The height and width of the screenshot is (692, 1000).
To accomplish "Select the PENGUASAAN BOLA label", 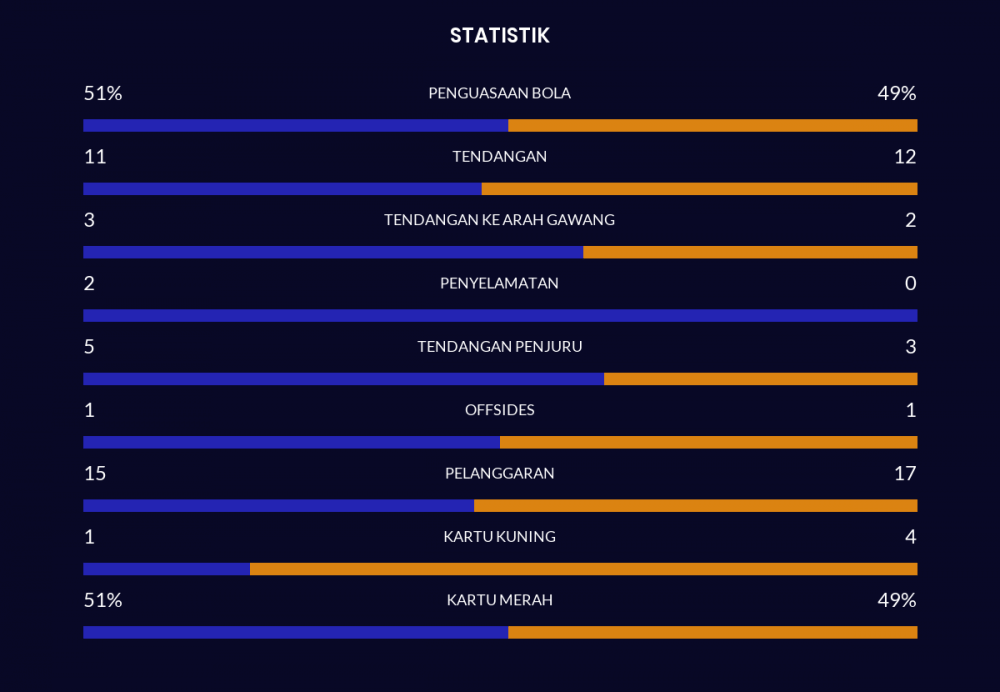I will 499,93.
